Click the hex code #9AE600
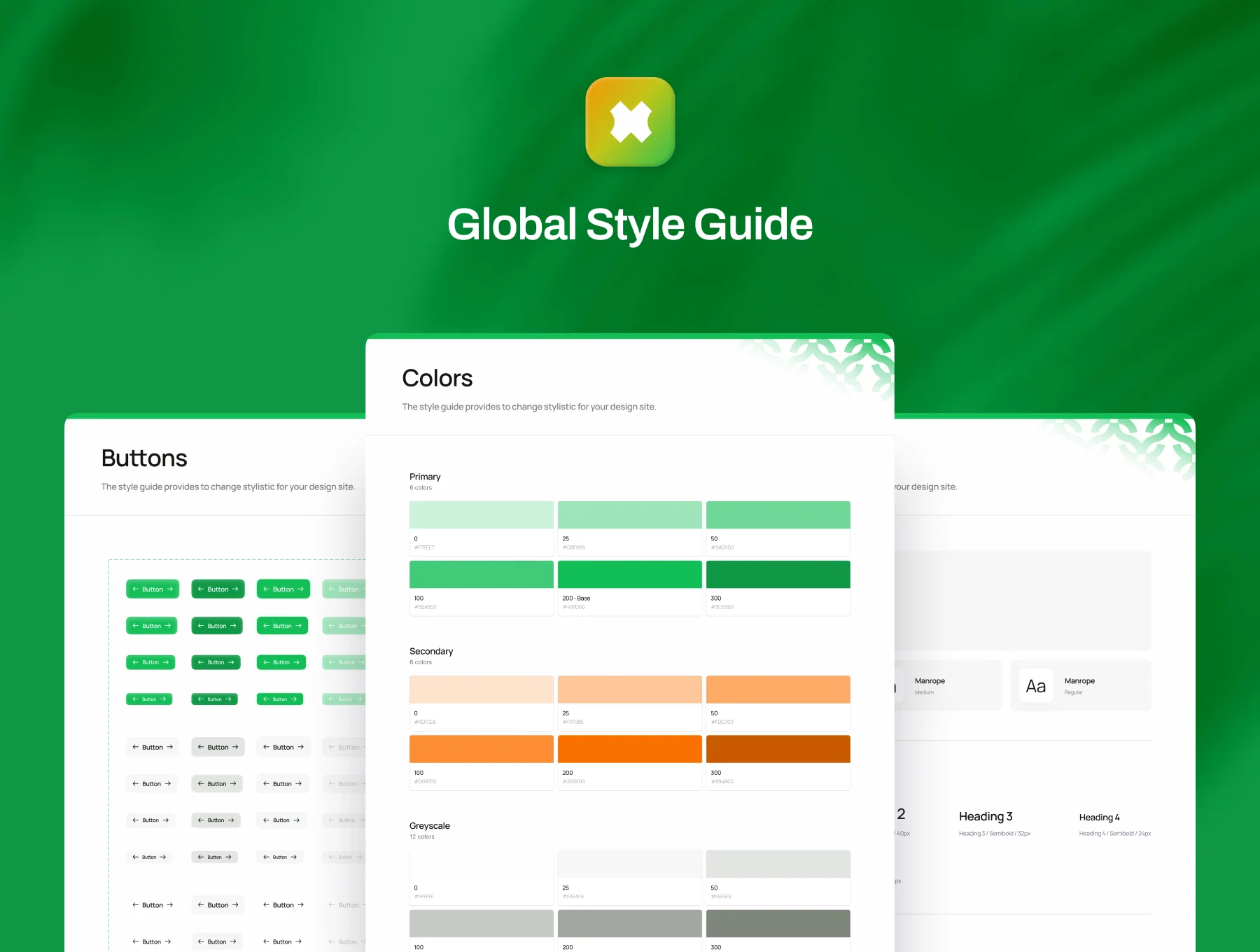 722,547
